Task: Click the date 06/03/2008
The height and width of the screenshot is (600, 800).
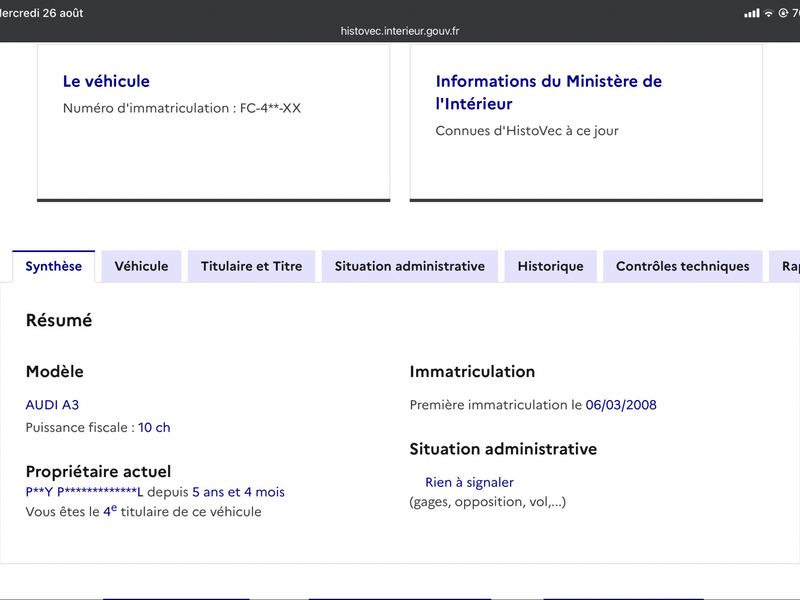Action: coord(621,405)
